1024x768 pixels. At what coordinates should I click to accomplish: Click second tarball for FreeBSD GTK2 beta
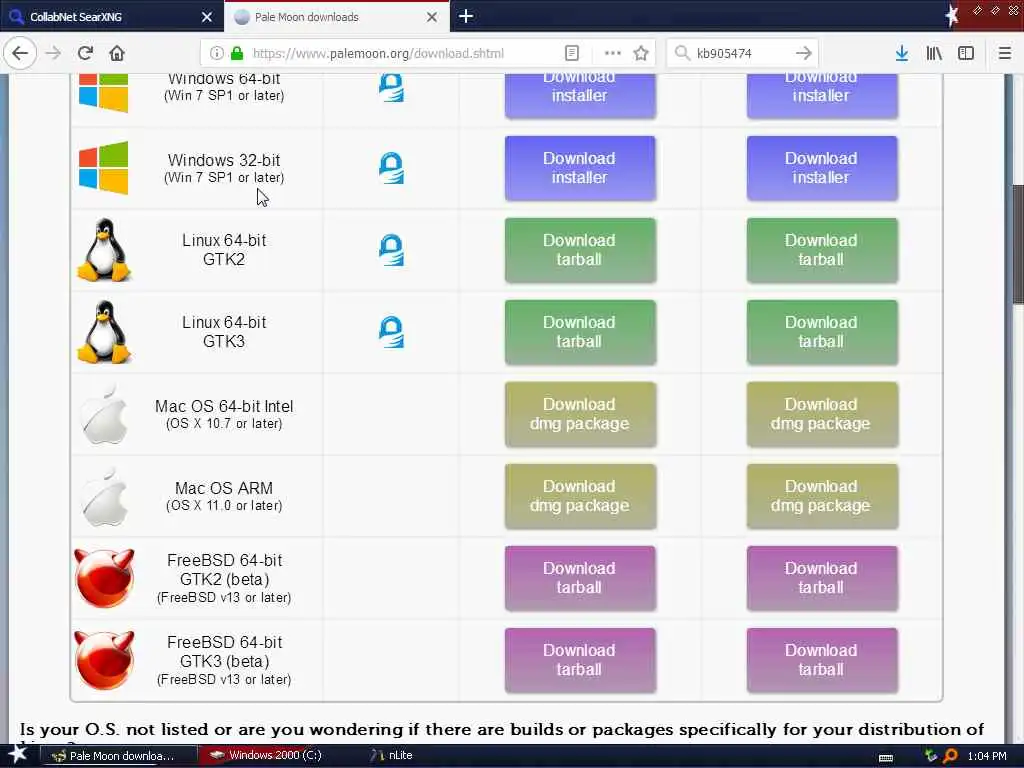[822, 578]
